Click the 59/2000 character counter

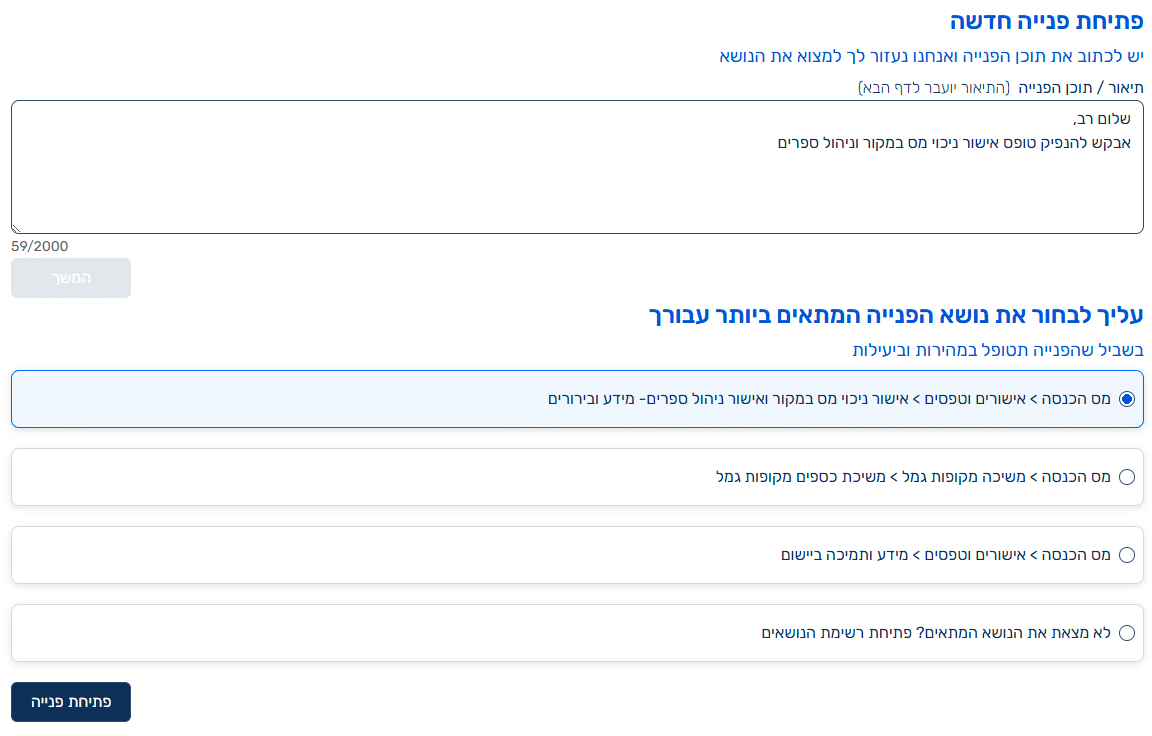pyautogui.click(x=40, y=246)
